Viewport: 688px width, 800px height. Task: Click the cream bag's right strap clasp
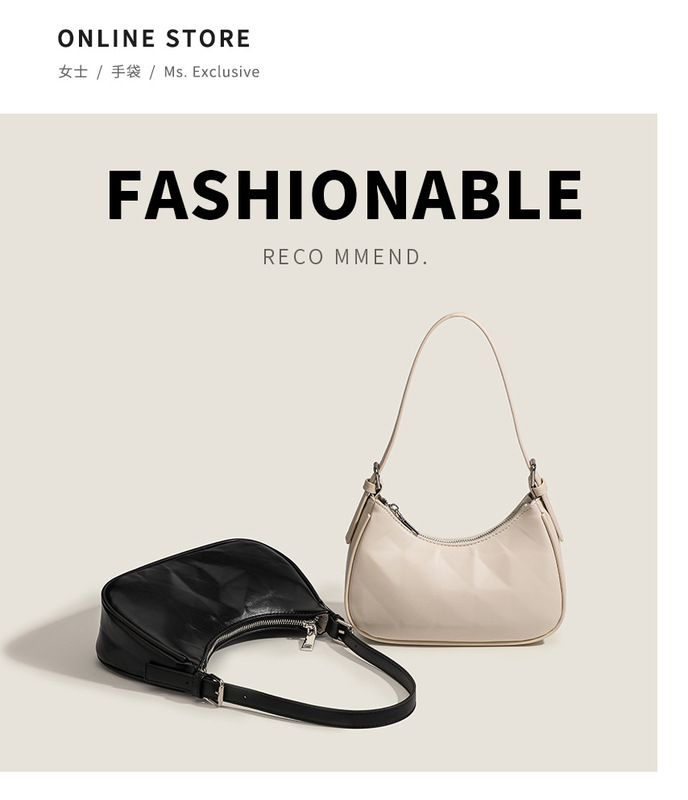click(534, 473)
